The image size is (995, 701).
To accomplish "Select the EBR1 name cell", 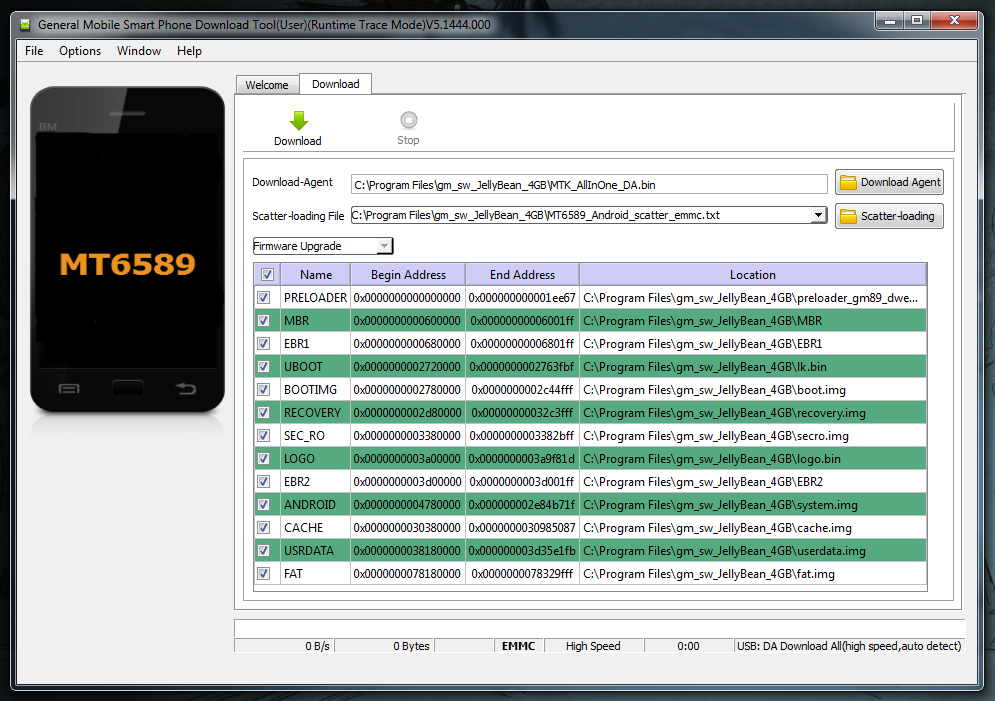I will (x=316, y=344).
